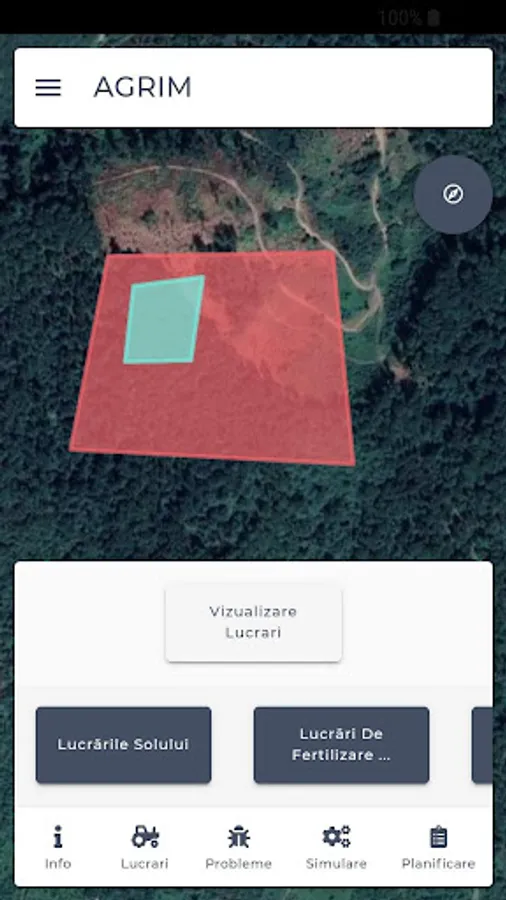Viewport: 506px width, 900px height.
Task: Open the Probleme bug icon tab
Action: (238, 836)
